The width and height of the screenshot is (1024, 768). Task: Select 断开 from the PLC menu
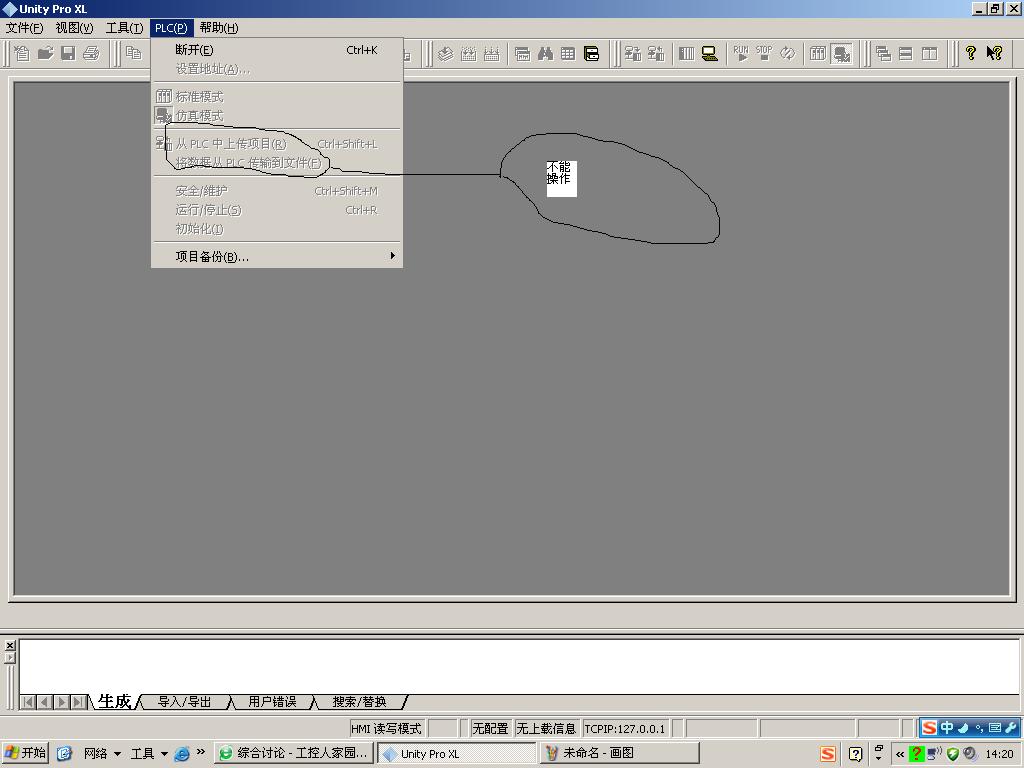pyautogui.click(x=194, y=50)
